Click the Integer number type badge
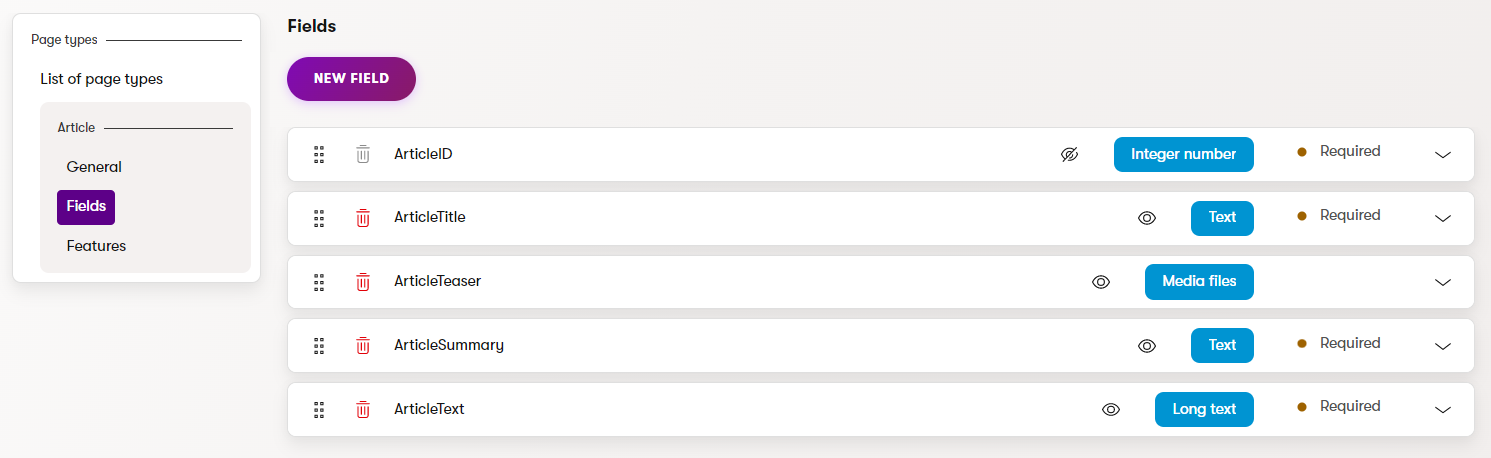Image resolution: width=1491 pixels, height=458 pixels. coord(1183,155)
